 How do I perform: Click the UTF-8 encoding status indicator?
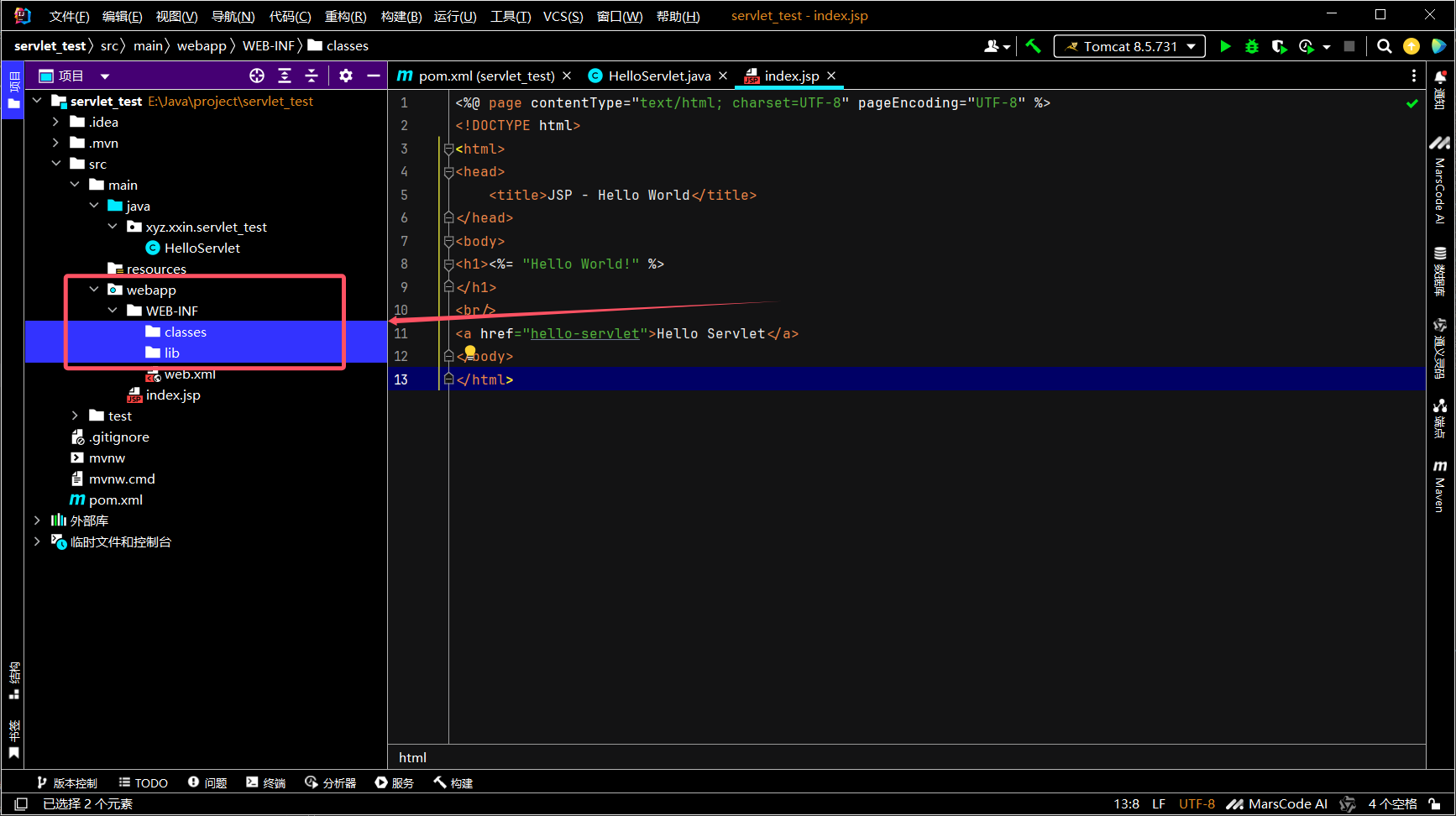[x=1197, y=804]
